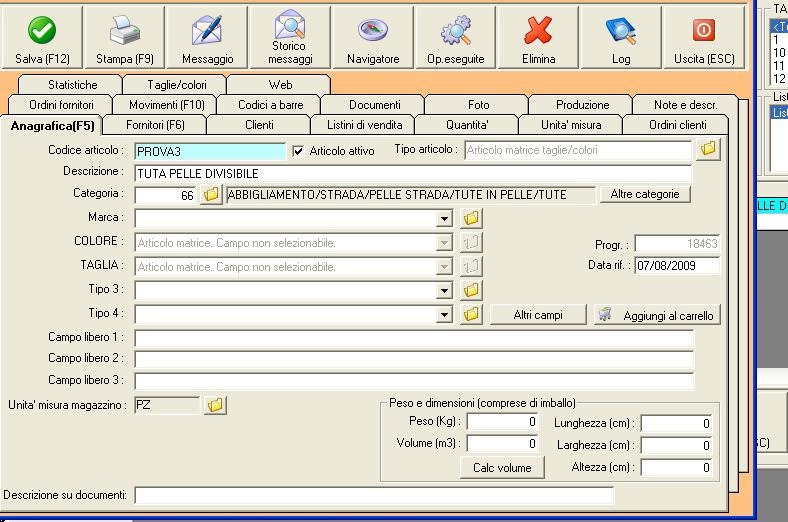Click the Larghezza (cm) field

pyautogui.click(x=676, y=446)
